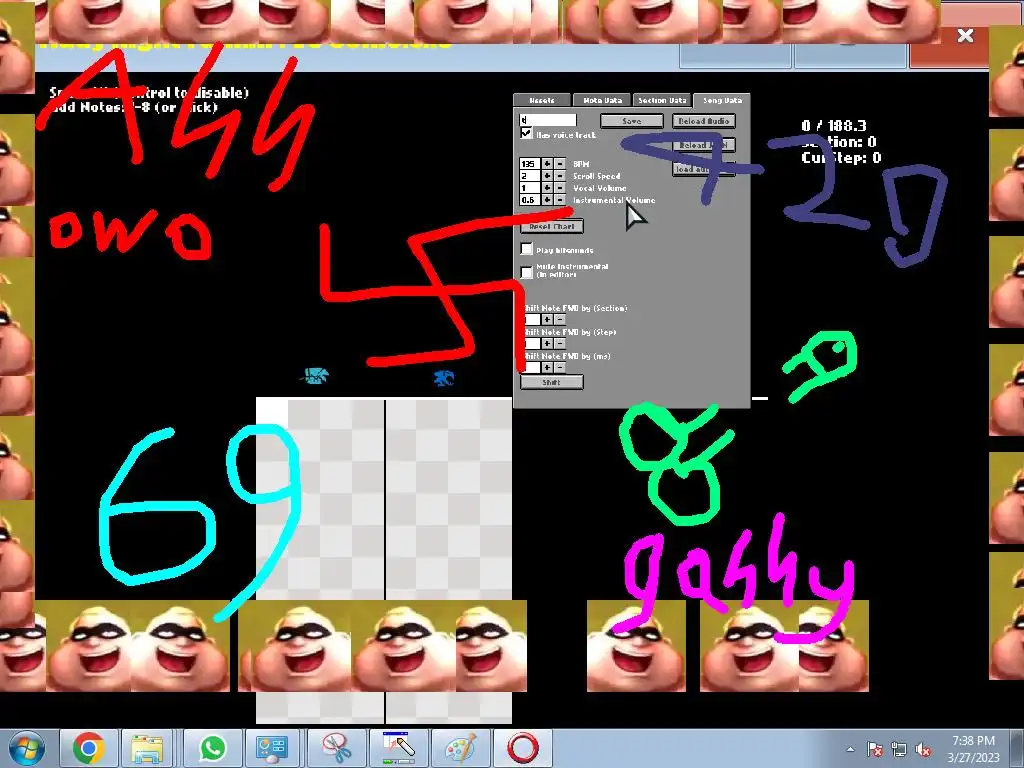
Task: Click the Shift button at panel bottom
Action: pos(552,382)
